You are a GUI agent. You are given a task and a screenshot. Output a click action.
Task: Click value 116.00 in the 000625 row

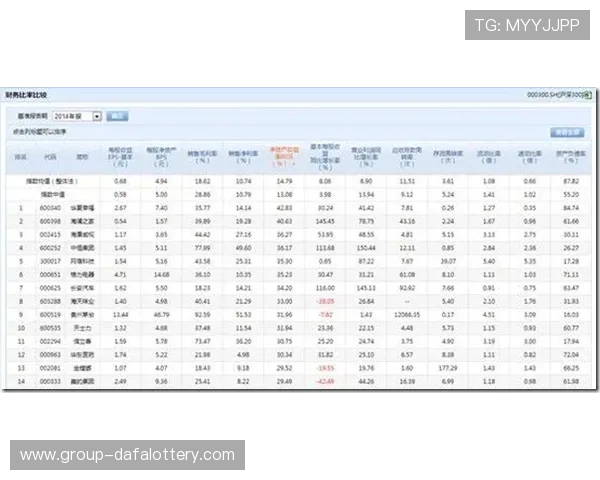pyautogui.click(x=325, y=288)
